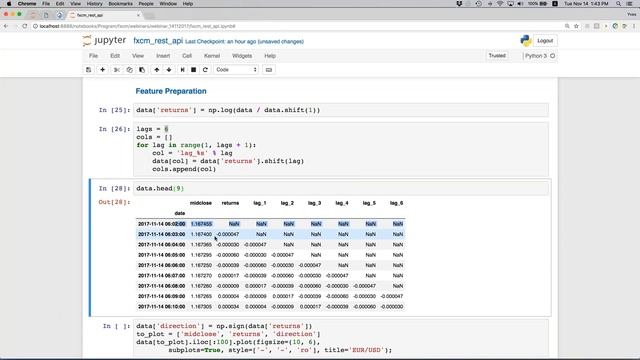The height and width of the screenshot is (360, 640).
Task: Click the Python logo icon
Action: 526,40
